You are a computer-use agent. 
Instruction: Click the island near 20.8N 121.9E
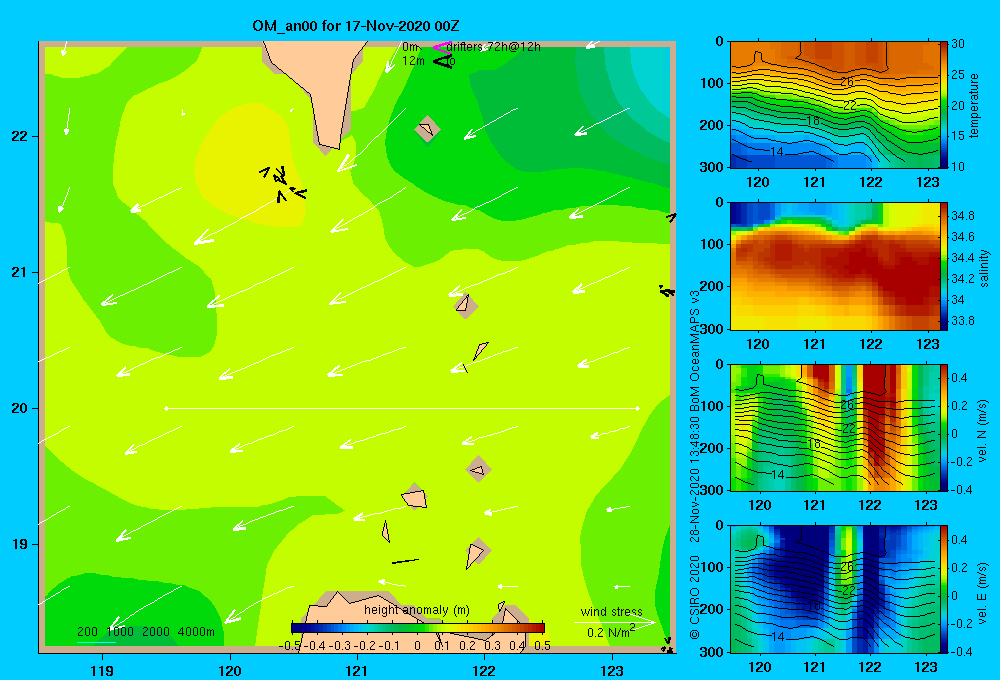tap(465, 304)
